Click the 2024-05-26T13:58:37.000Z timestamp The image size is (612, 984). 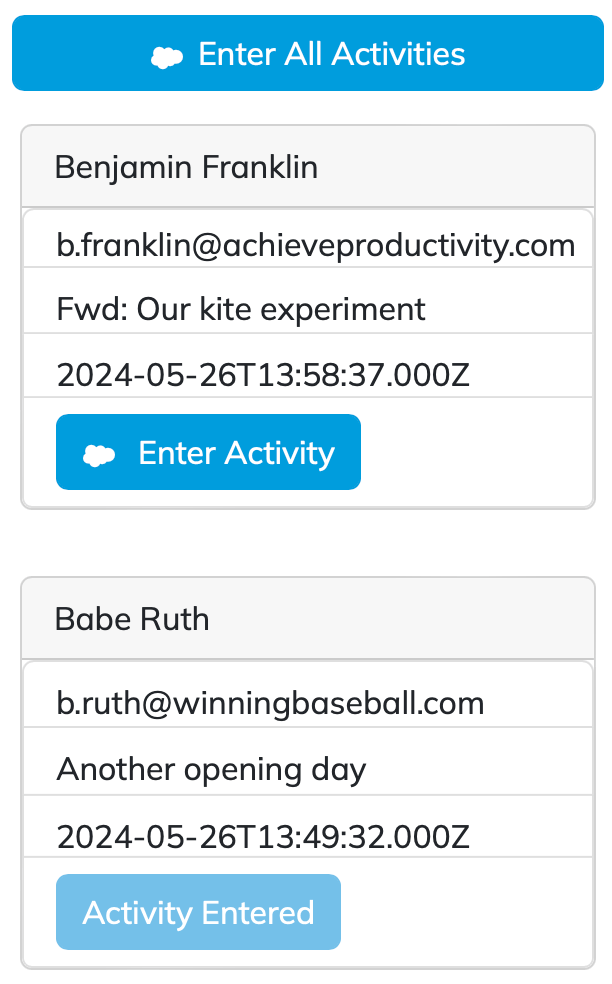[x=263, y=374]
